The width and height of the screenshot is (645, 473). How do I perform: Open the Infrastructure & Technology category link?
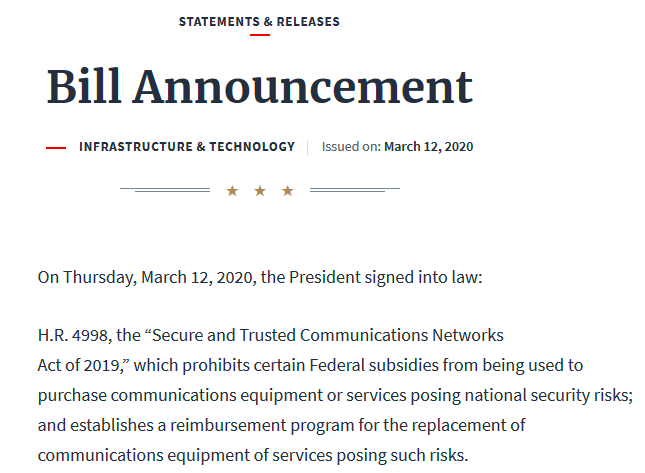[x=187, y=147]
